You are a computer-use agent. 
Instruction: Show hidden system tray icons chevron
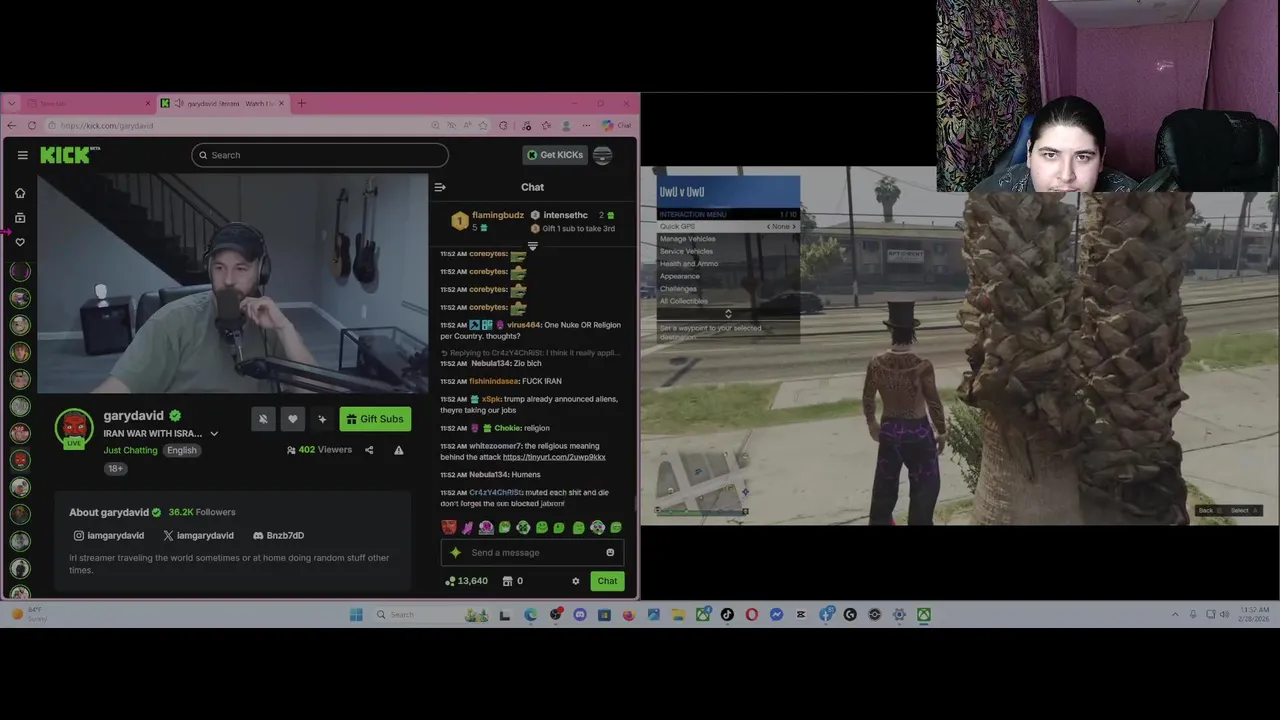coord(1175,615)
